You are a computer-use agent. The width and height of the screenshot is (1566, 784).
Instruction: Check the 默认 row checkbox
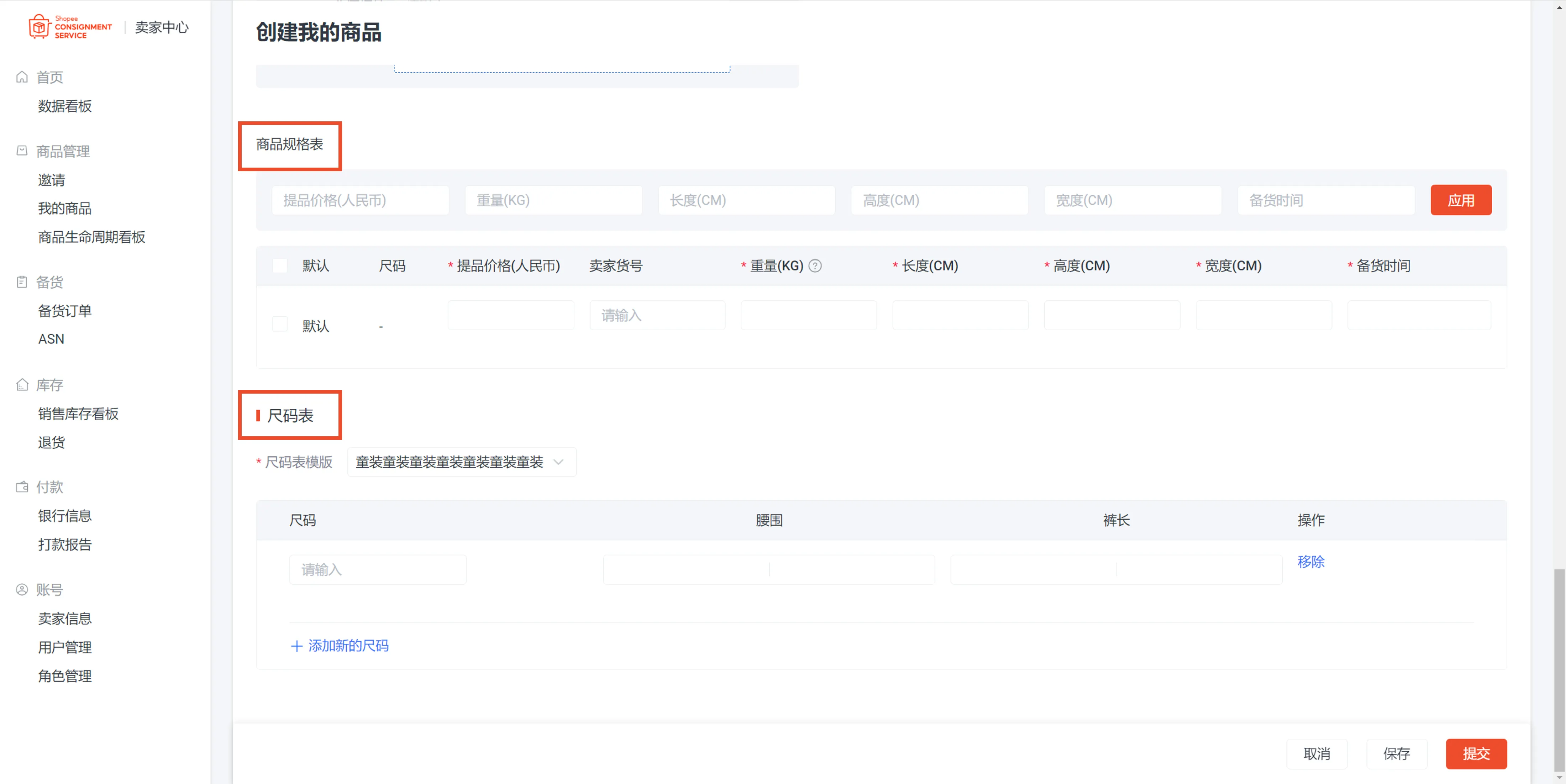pos(280,324)
